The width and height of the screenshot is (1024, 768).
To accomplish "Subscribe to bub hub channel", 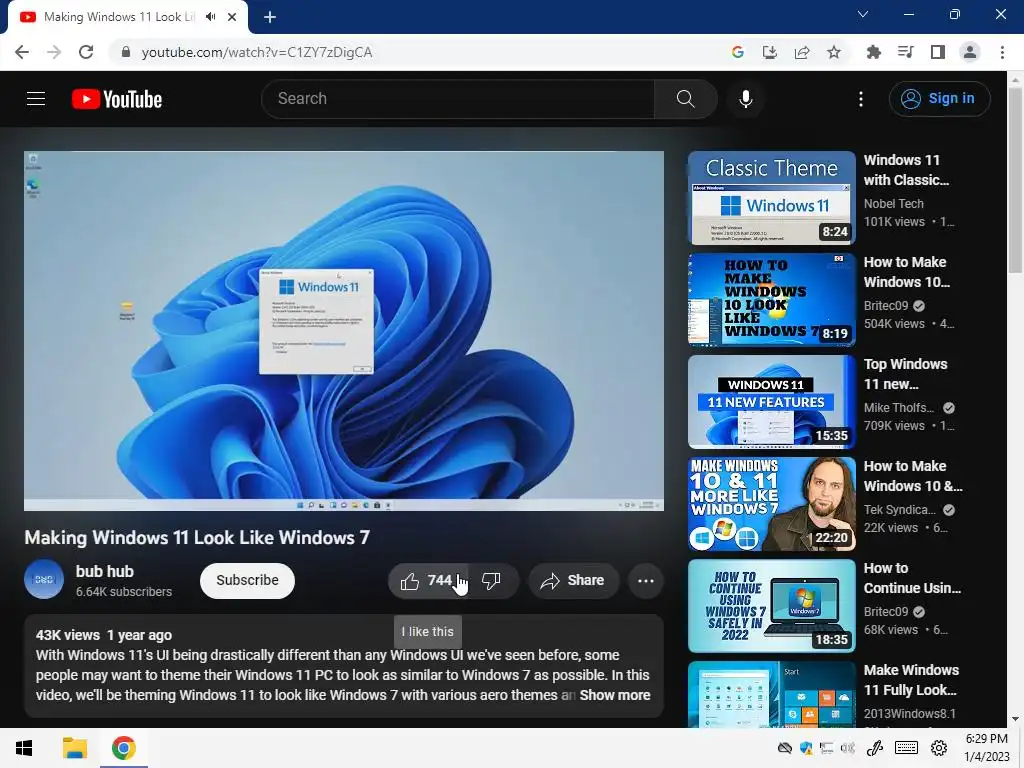I will point(248,581).
